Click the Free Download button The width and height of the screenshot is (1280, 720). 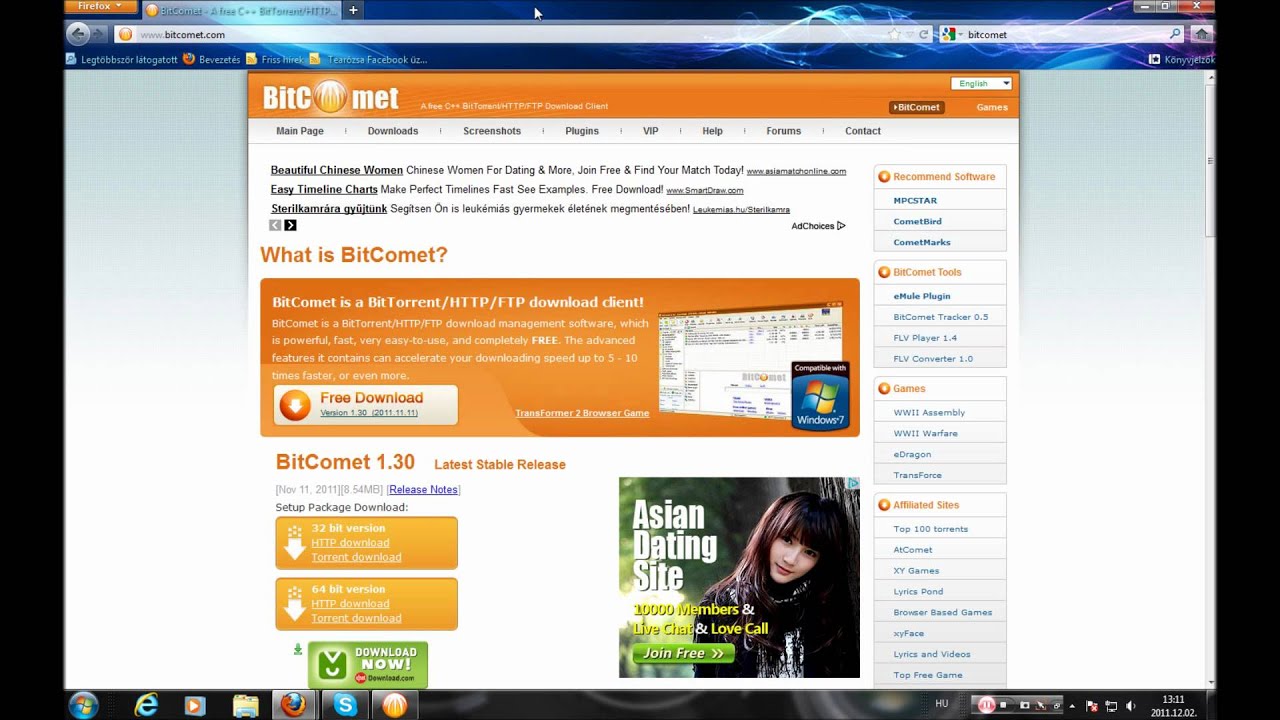click(365, 405)
